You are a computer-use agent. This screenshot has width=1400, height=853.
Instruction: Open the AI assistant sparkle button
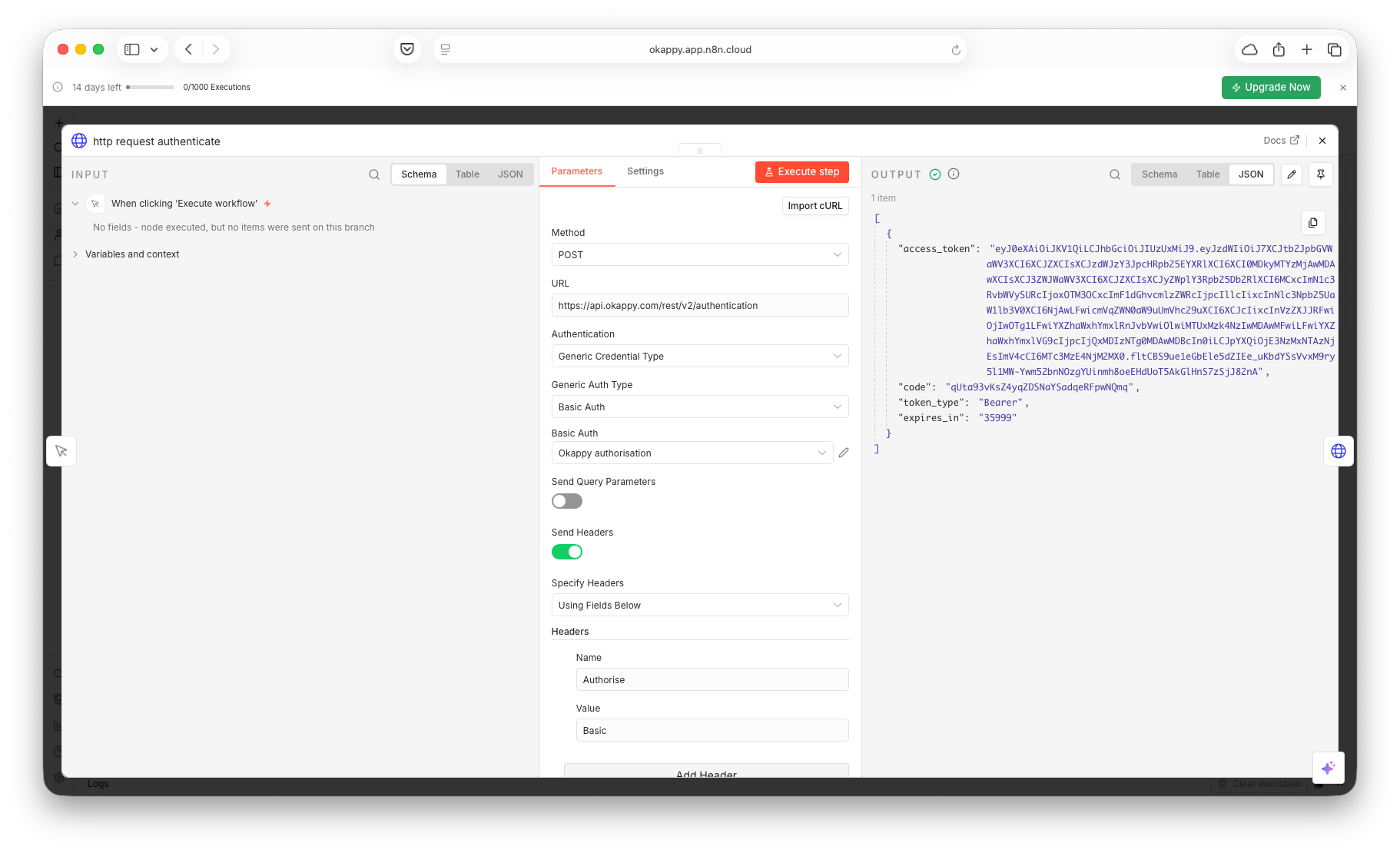tap(1329, 768)
